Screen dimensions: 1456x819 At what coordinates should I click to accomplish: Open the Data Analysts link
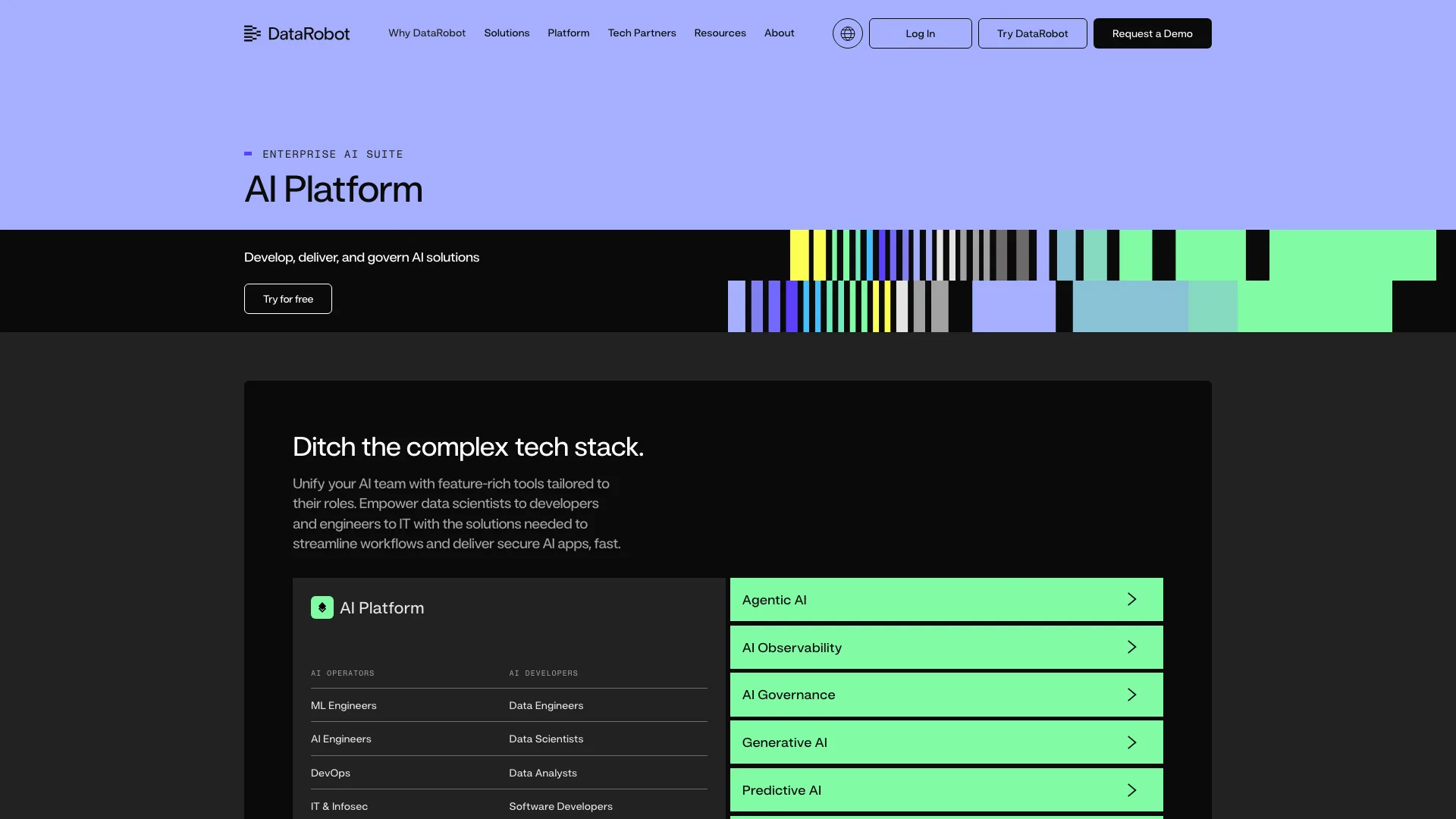tap(543, 773)
